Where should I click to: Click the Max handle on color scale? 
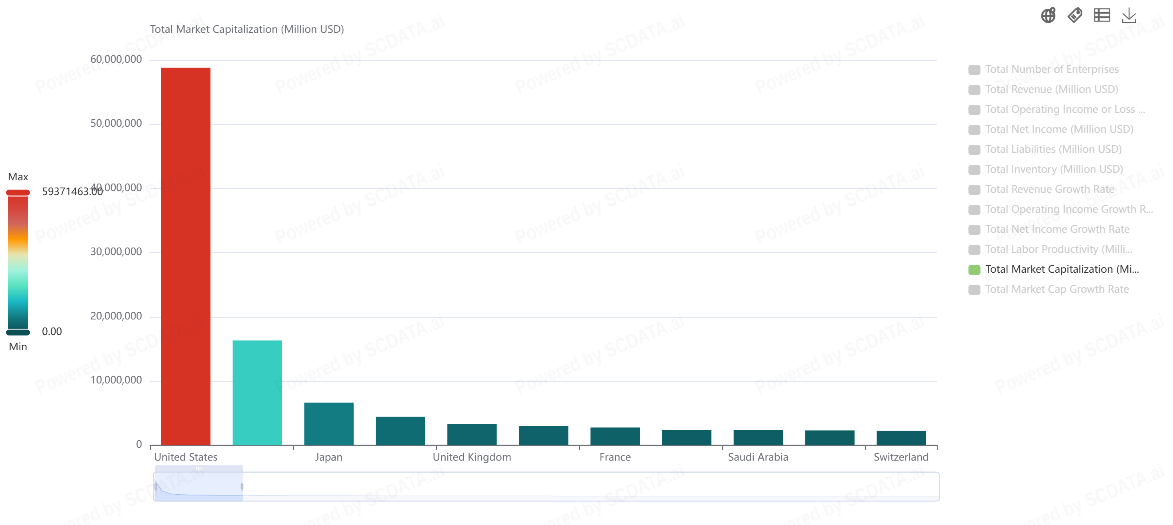[18, 192]
